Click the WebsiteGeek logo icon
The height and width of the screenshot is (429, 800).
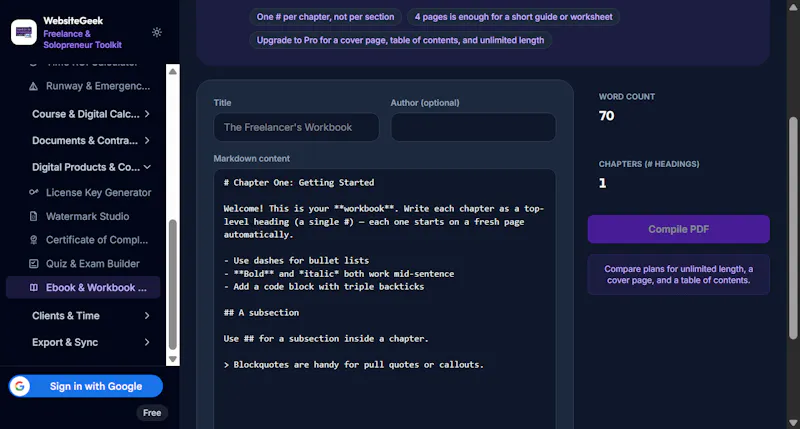pyautogui.click(x=23, y=32)
